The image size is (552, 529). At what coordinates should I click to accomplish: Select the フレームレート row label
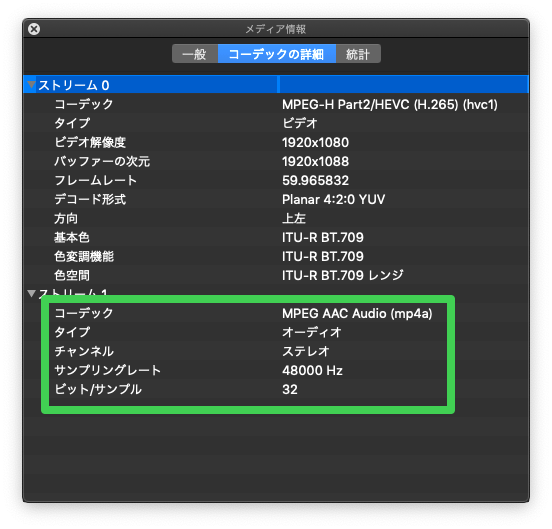tap(95, 180)
